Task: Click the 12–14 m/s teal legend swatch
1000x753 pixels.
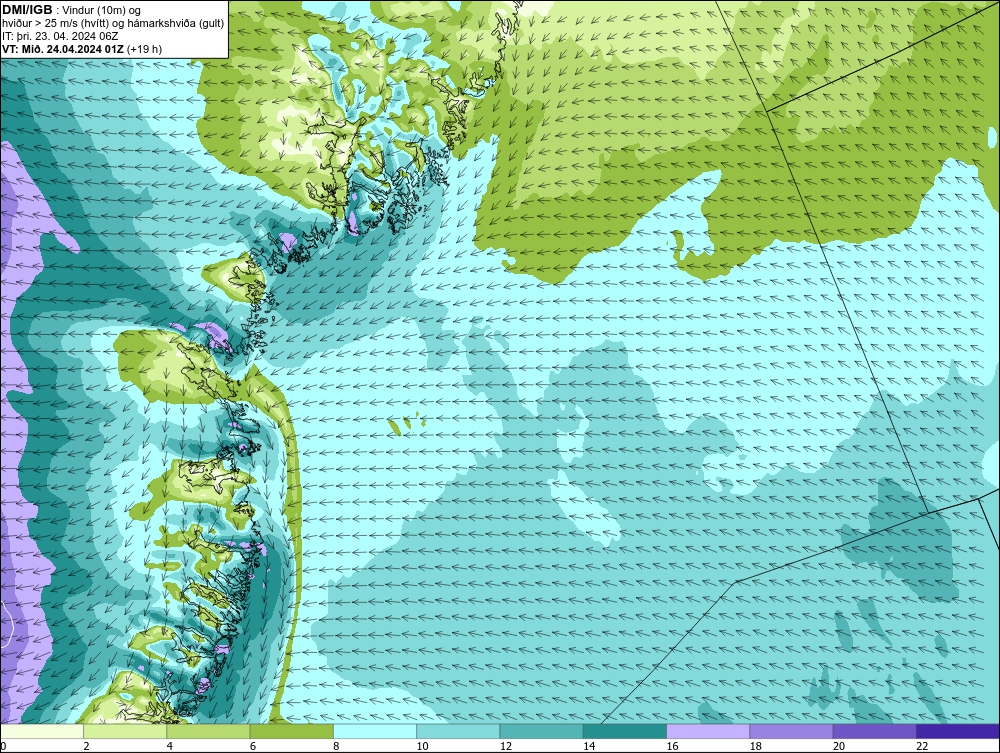Action: (x=541, y=731)
